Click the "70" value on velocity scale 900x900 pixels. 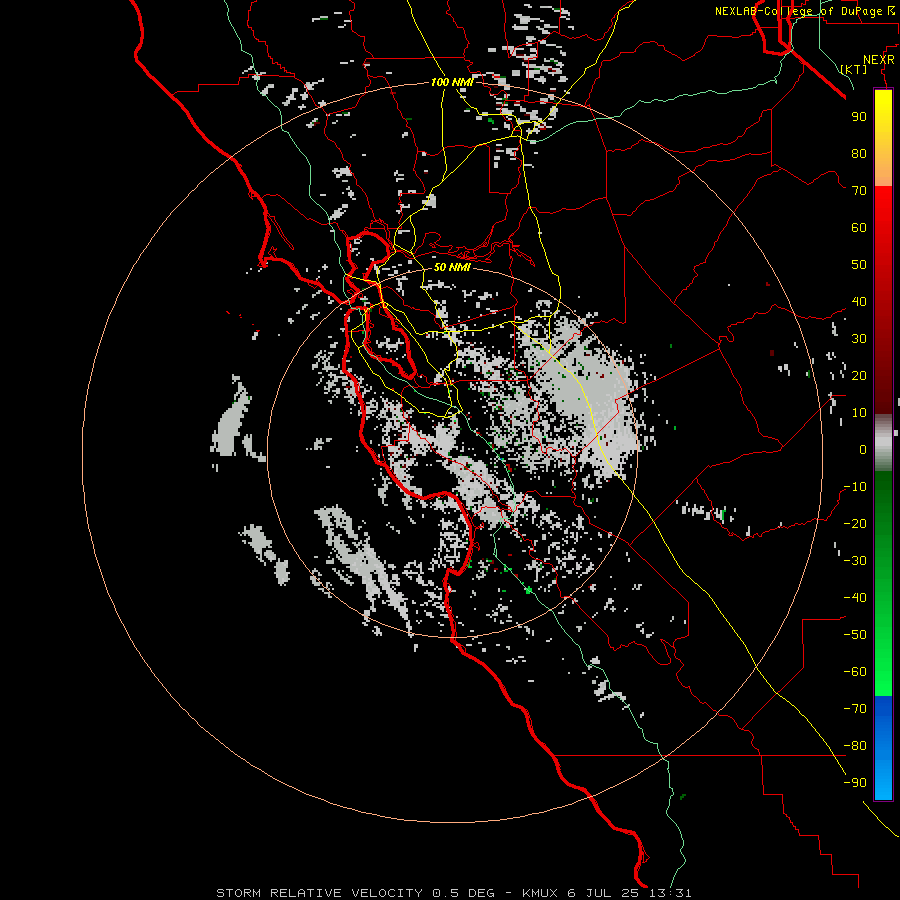coord(859,191)
